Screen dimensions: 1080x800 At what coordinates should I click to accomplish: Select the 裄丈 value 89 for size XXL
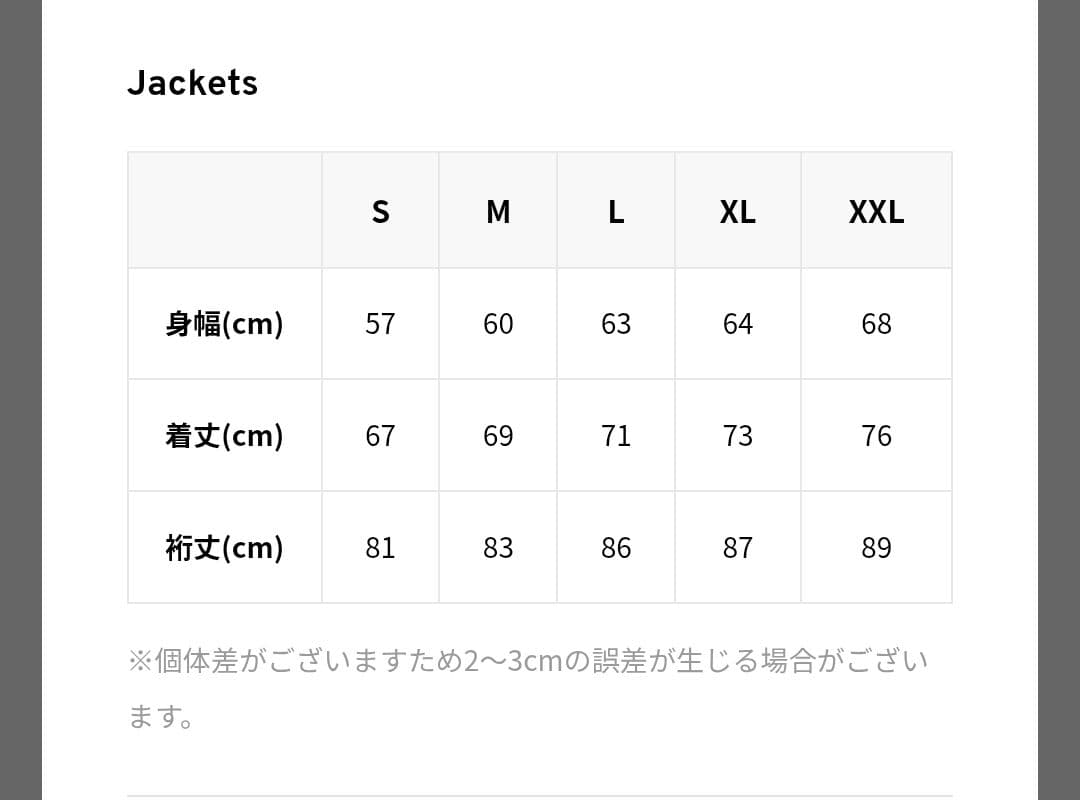[876, 548]
